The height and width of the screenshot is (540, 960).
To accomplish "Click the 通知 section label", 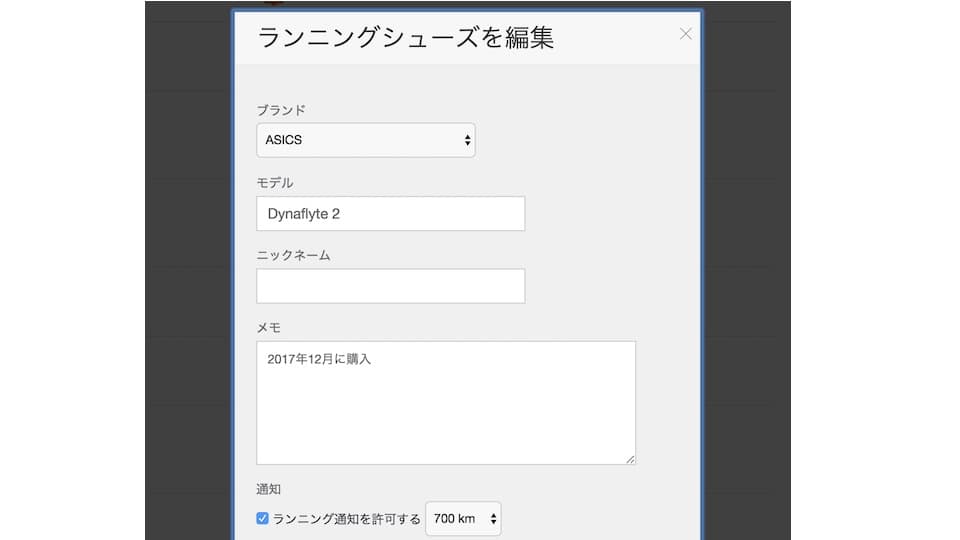I will point(268,489).
